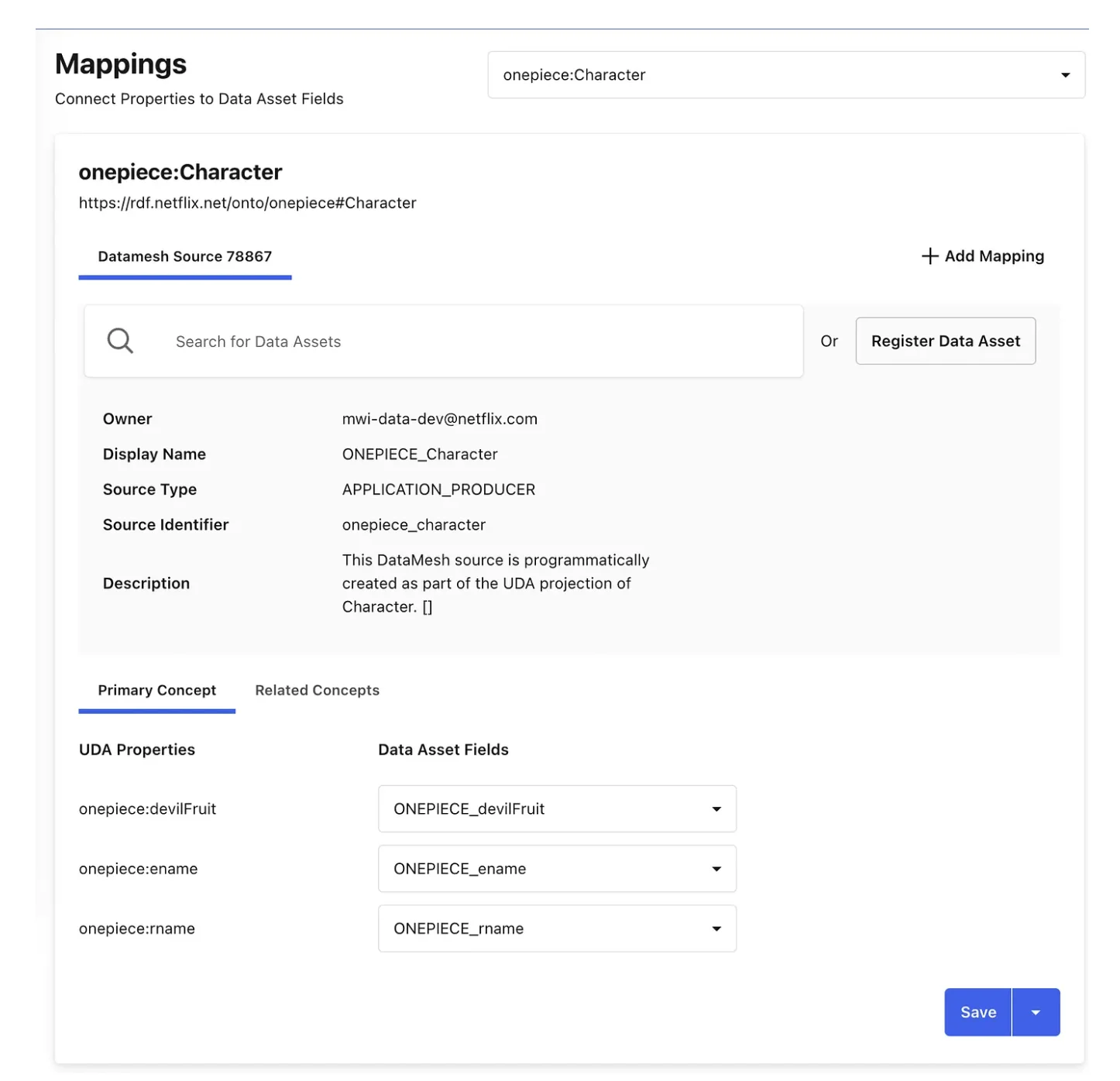Switch to the Related Concepts tab
Viewport: 1120px width, 1081px height.
pyautogui.click(x=317, y=690)
